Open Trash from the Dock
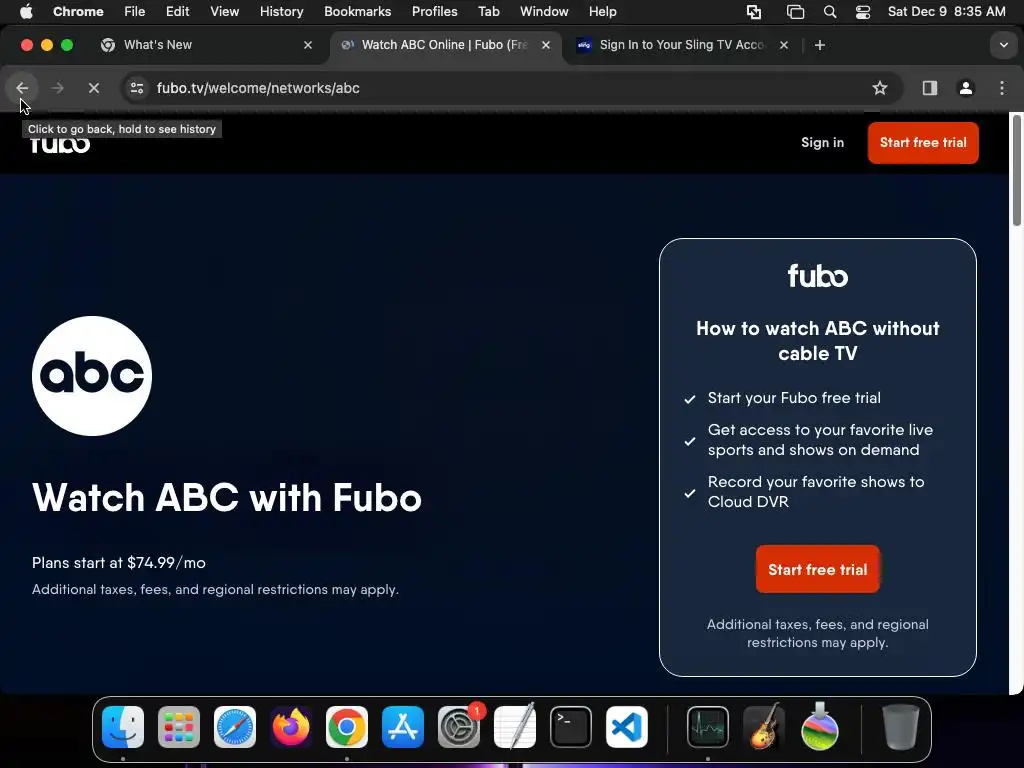This screenshot has width=1024, height=768. [x=901, y=727]
